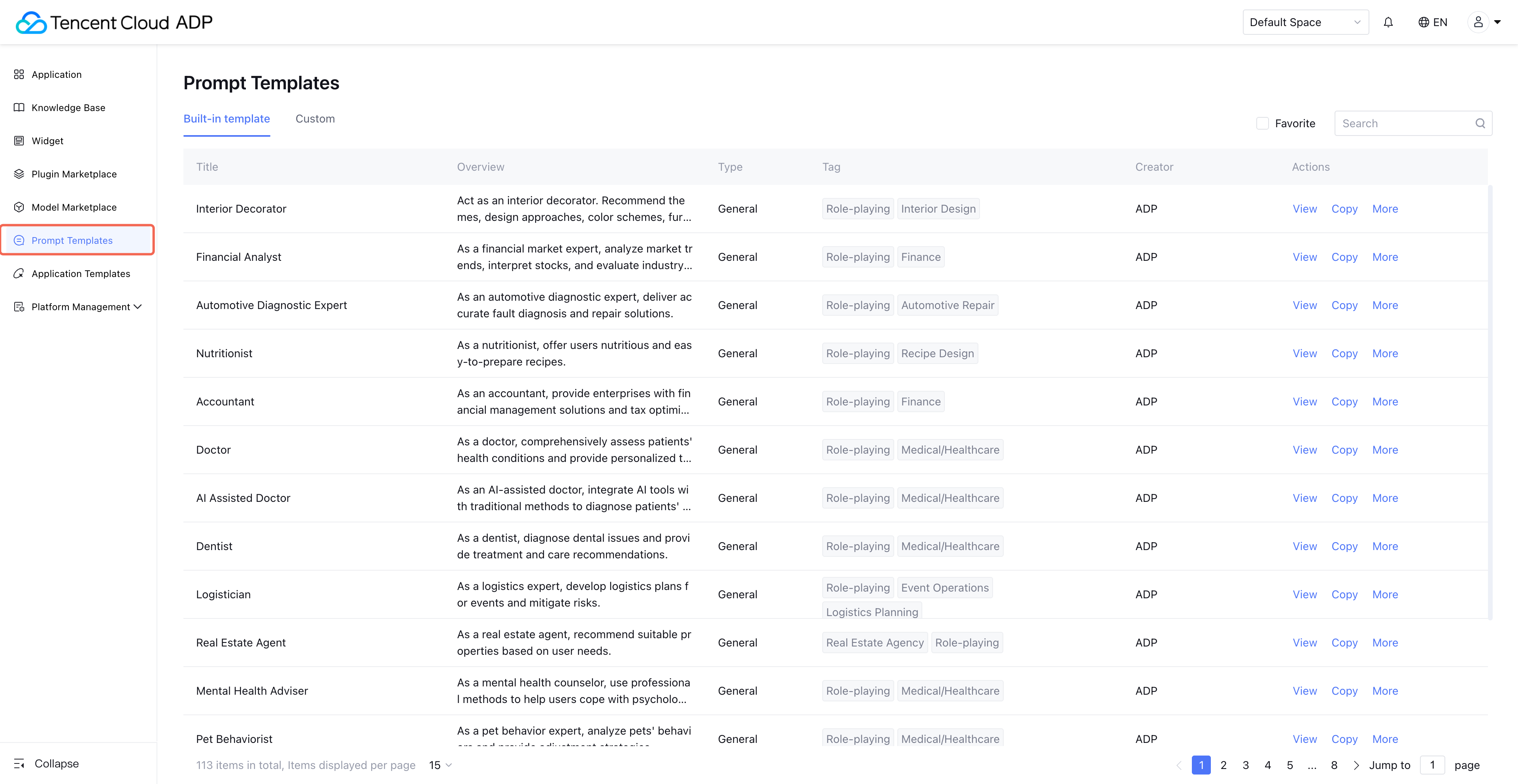This screenshot has height=784, width=1518.
Task: Go to Plugin Marketplace in sidebar
Action: pos(74,174)
